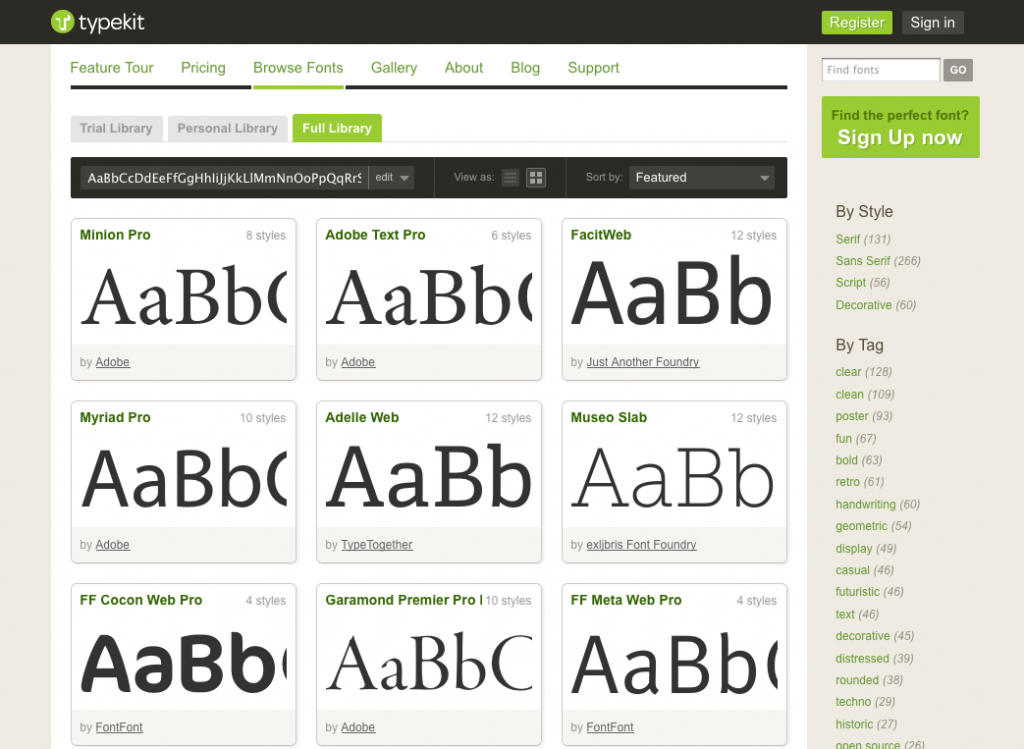Image resolution: width=1024 pixels, height=749 pixels.
Task: Switch to grid view icon
Action: pyautogui.click(x=536, y=178)
